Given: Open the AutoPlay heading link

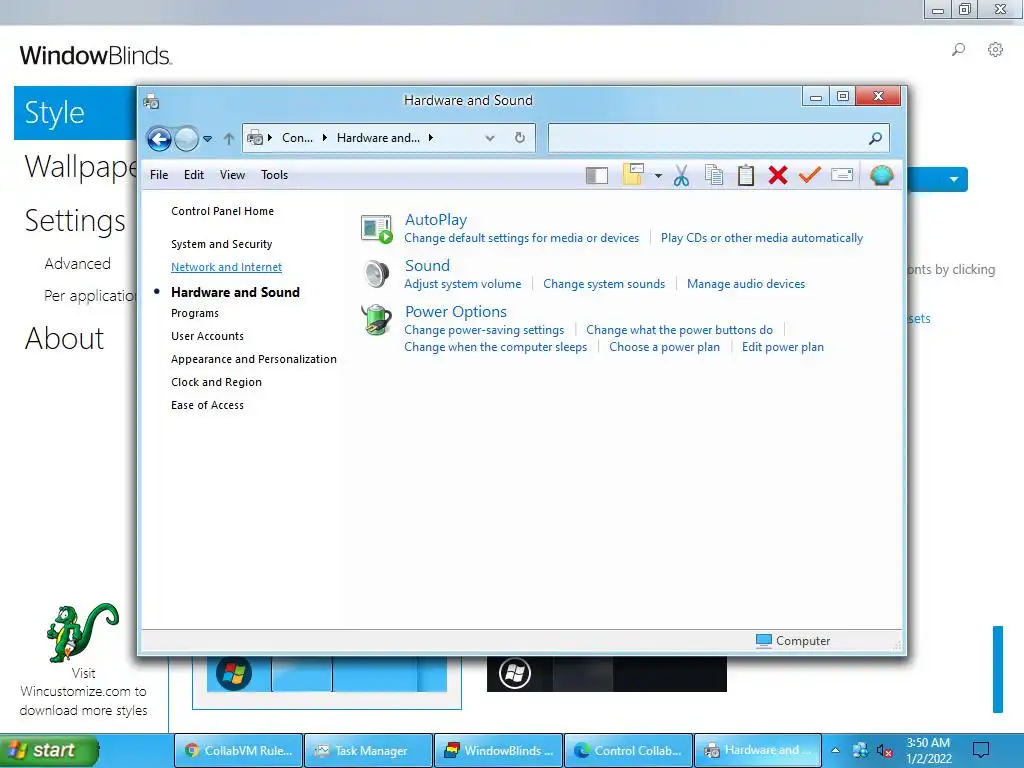Looking at the screenshot, I should click(436, 220).
